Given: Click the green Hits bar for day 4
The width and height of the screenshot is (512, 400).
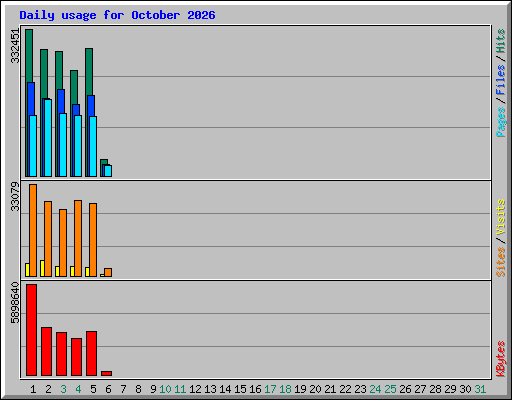Looking at the screenshot, I should pos(74,87).
